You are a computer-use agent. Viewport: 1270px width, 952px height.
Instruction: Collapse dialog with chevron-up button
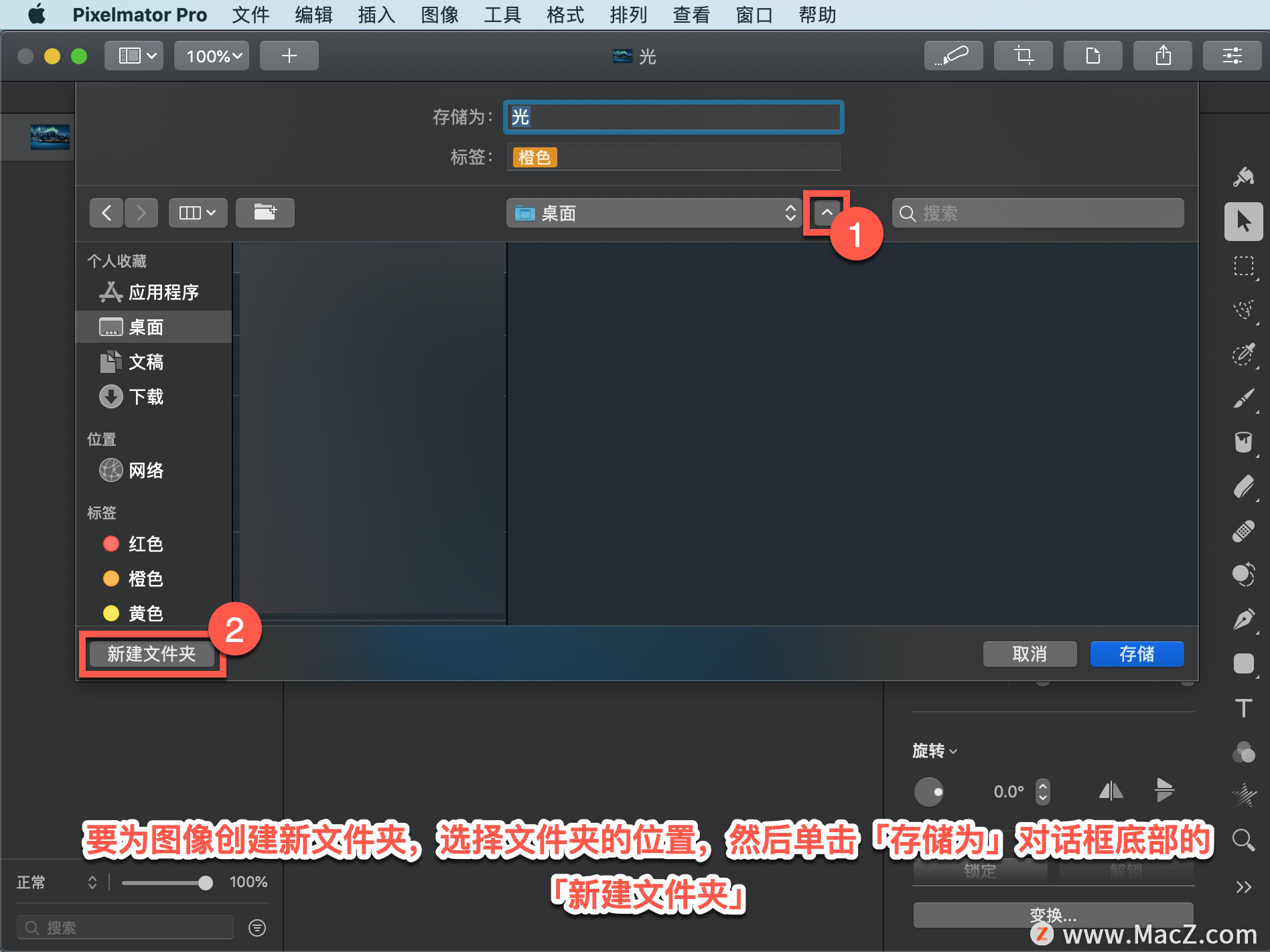click(x=827, y=213)
